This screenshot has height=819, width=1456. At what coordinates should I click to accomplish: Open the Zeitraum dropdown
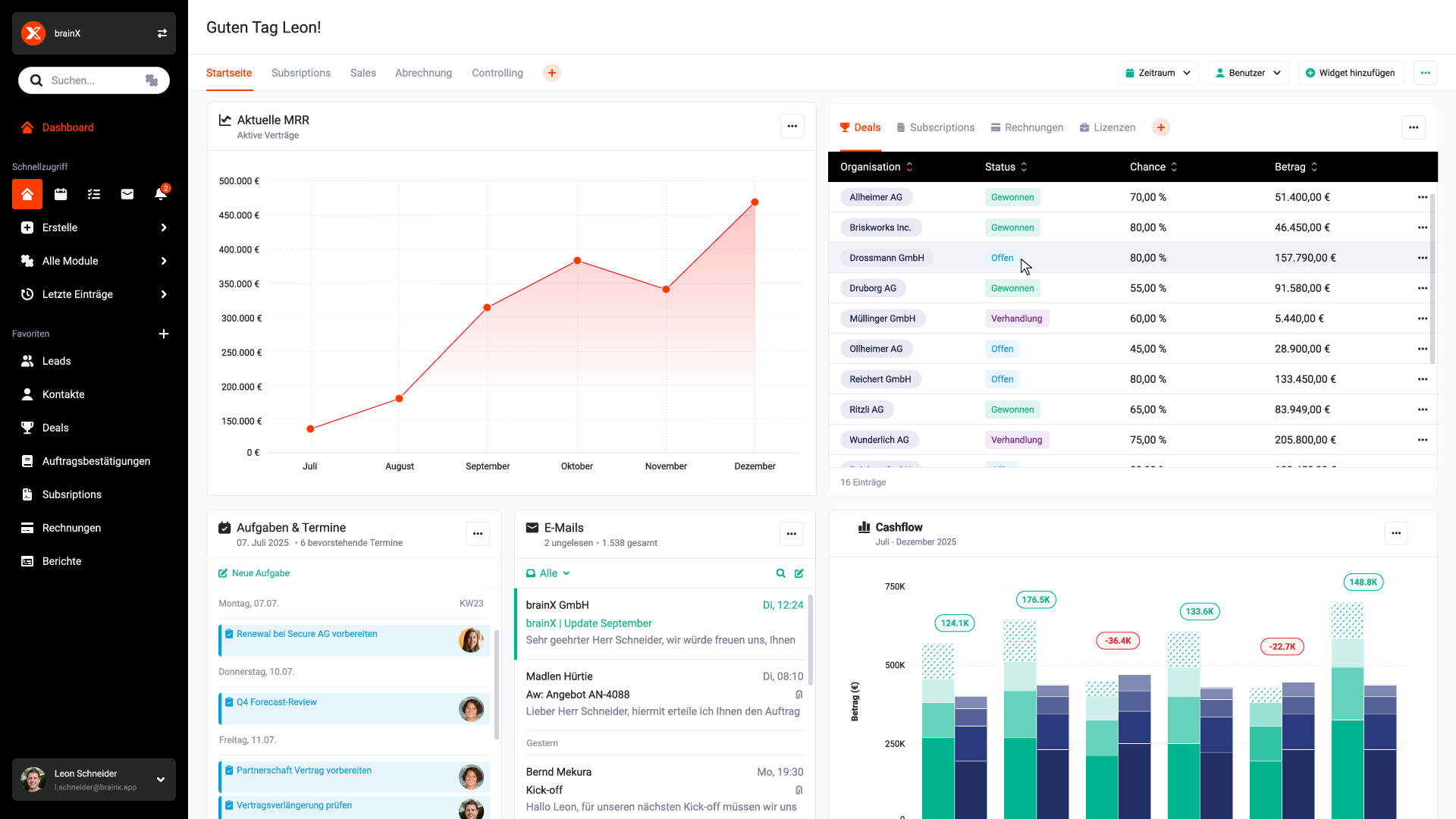click(x=1158, y=72)
